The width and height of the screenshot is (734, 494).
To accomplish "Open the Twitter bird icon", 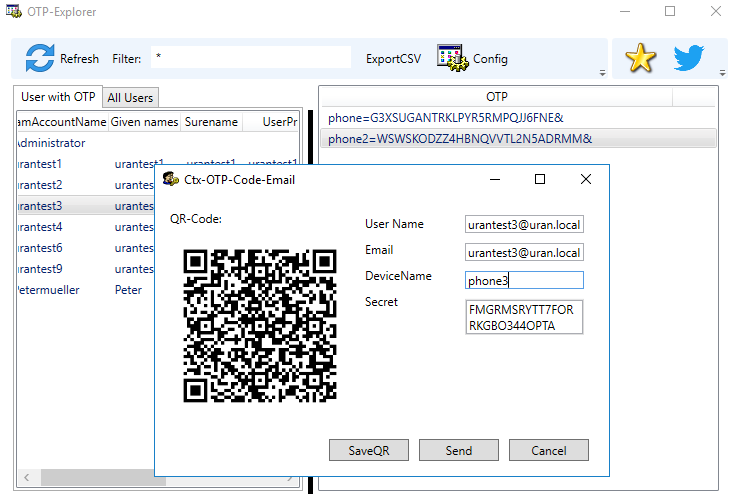I will (689, 58).
